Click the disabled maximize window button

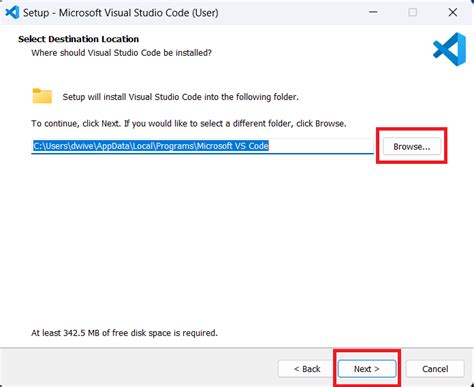click(413, 12)
